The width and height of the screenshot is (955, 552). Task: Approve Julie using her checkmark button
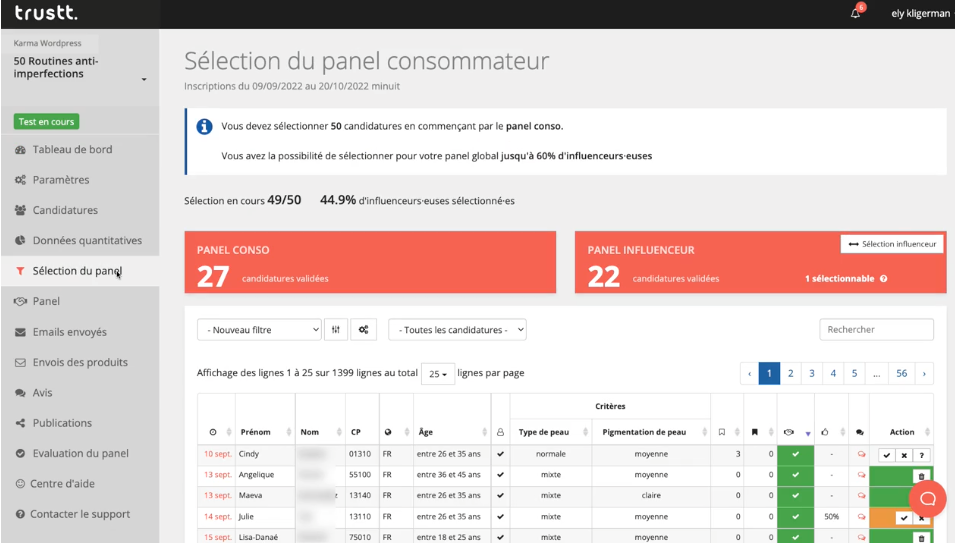tap(903, 518)
